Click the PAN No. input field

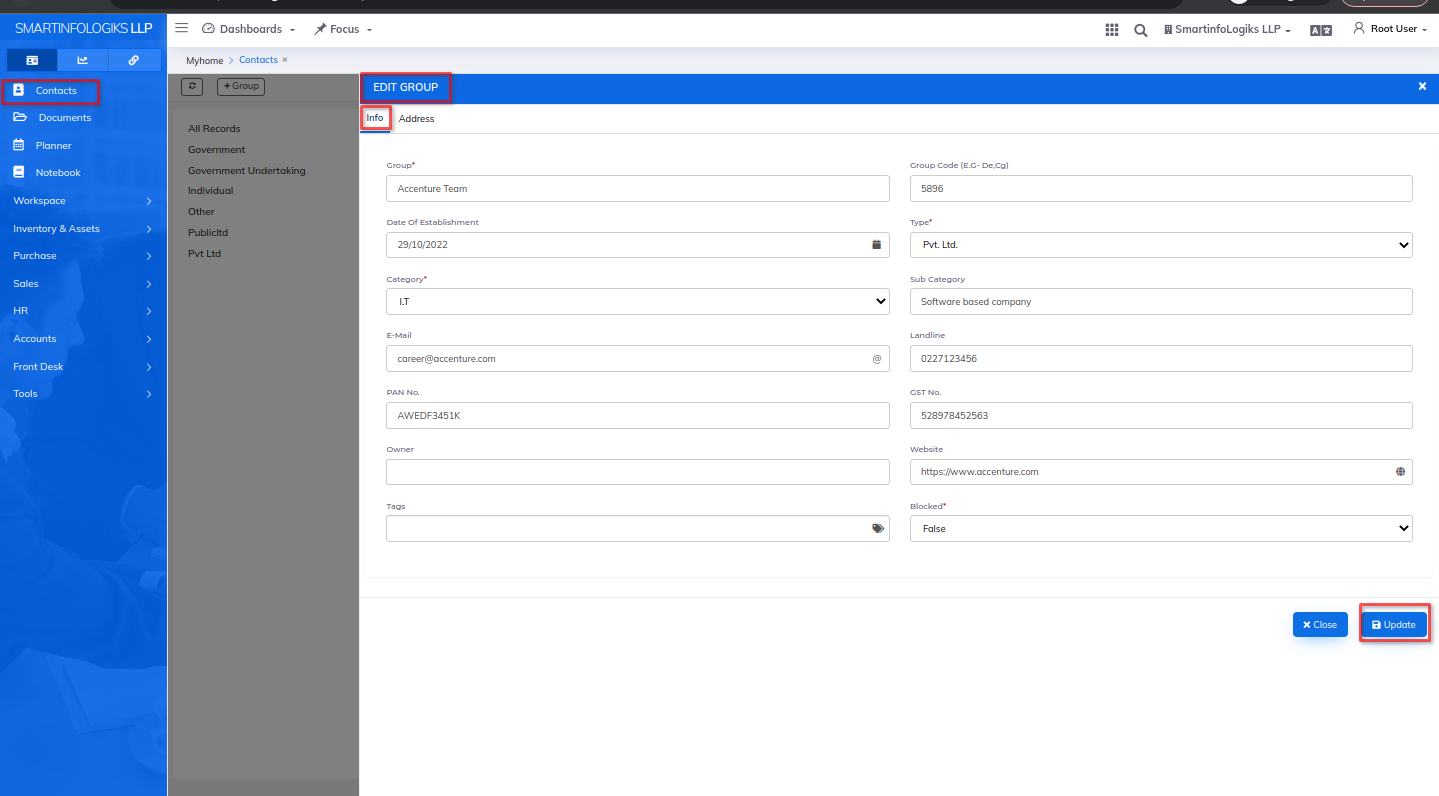638,415
